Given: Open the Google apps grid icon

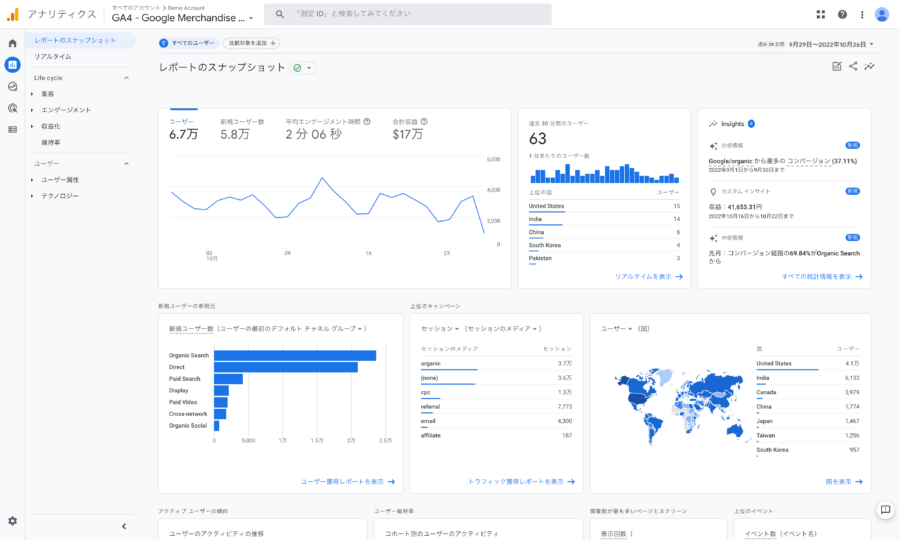Looking at the screenshot, I should pos(821,14).
